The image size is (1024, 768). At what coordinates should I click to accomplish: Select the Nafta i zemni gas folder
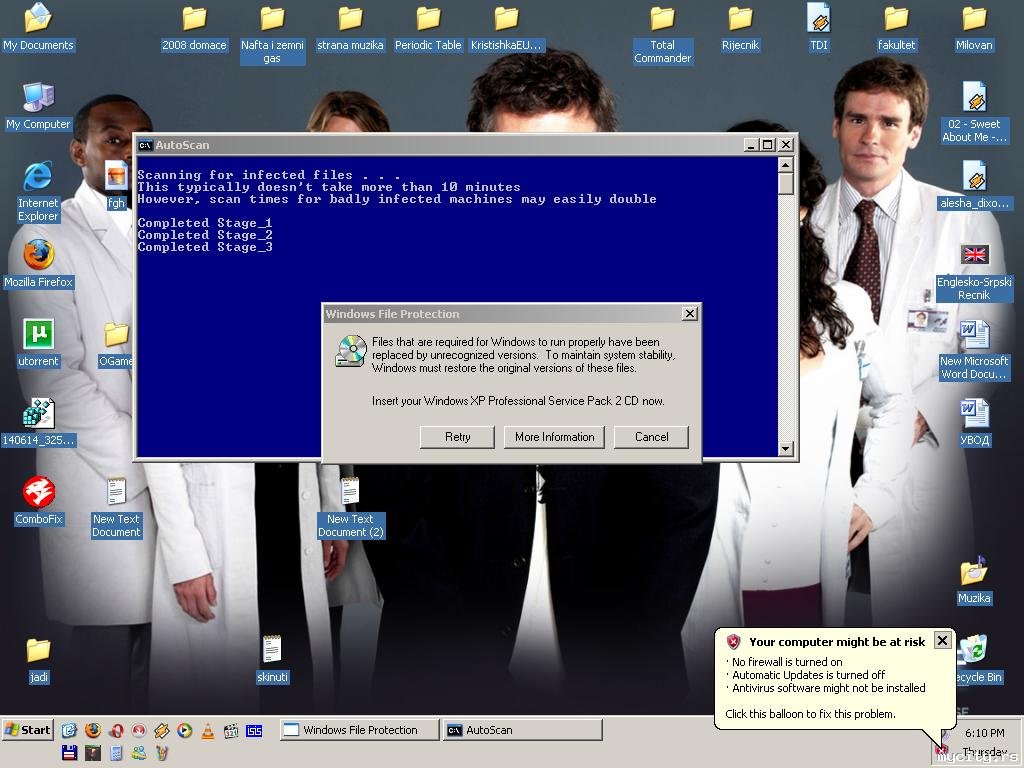click(x=272, y=34)
